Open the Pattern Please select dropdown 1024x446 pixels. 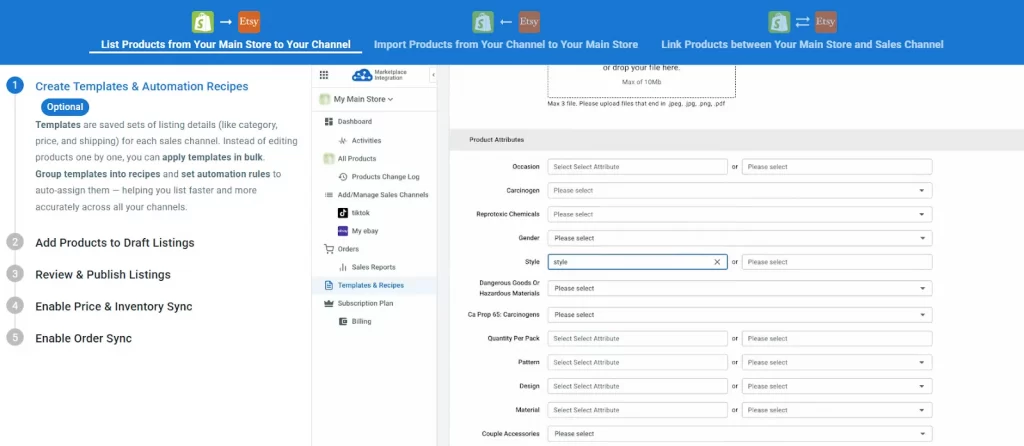click(837, 362)
